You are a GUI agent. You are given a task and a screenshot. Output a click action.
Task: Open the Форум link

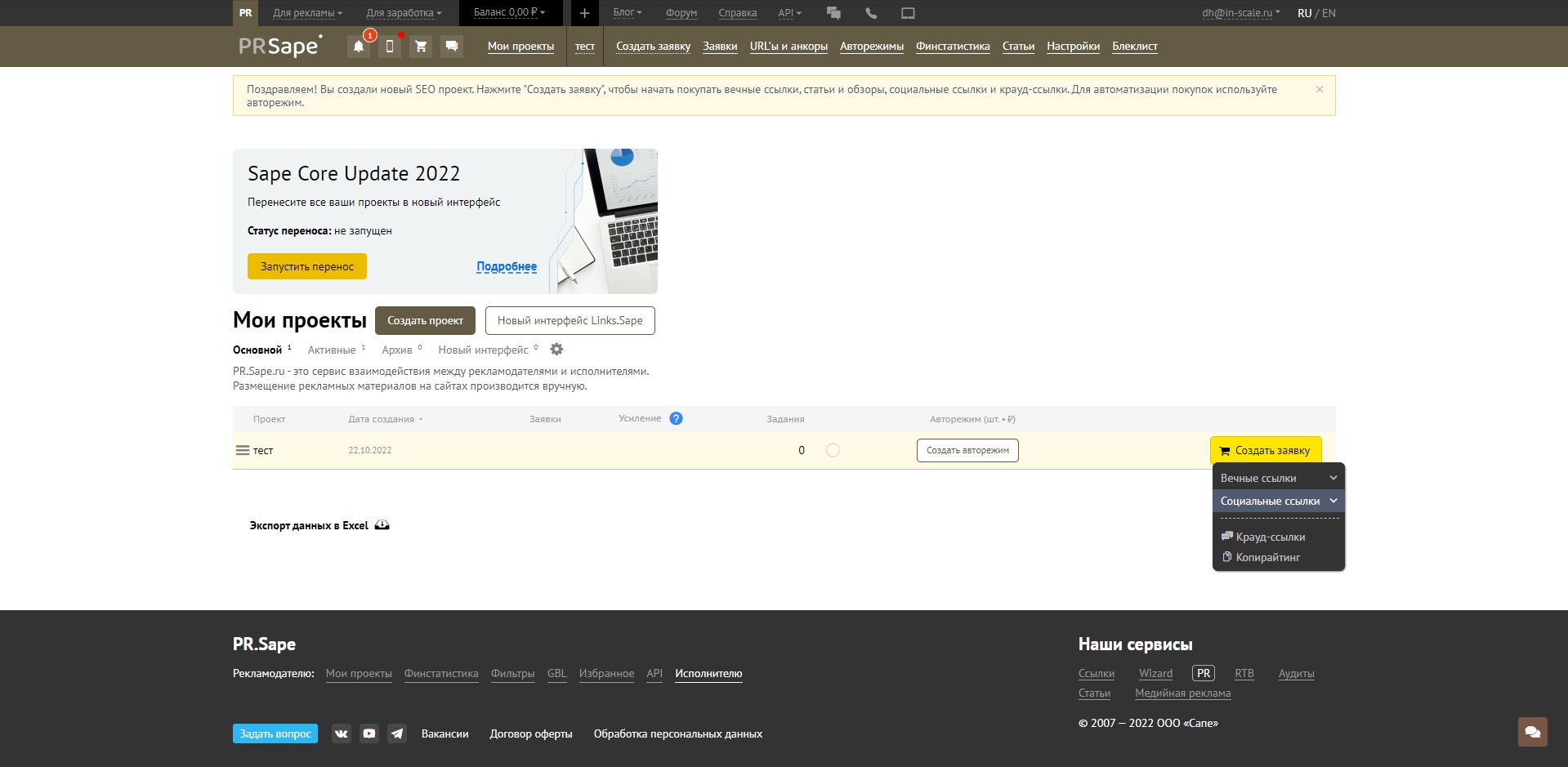pos(681,13)
